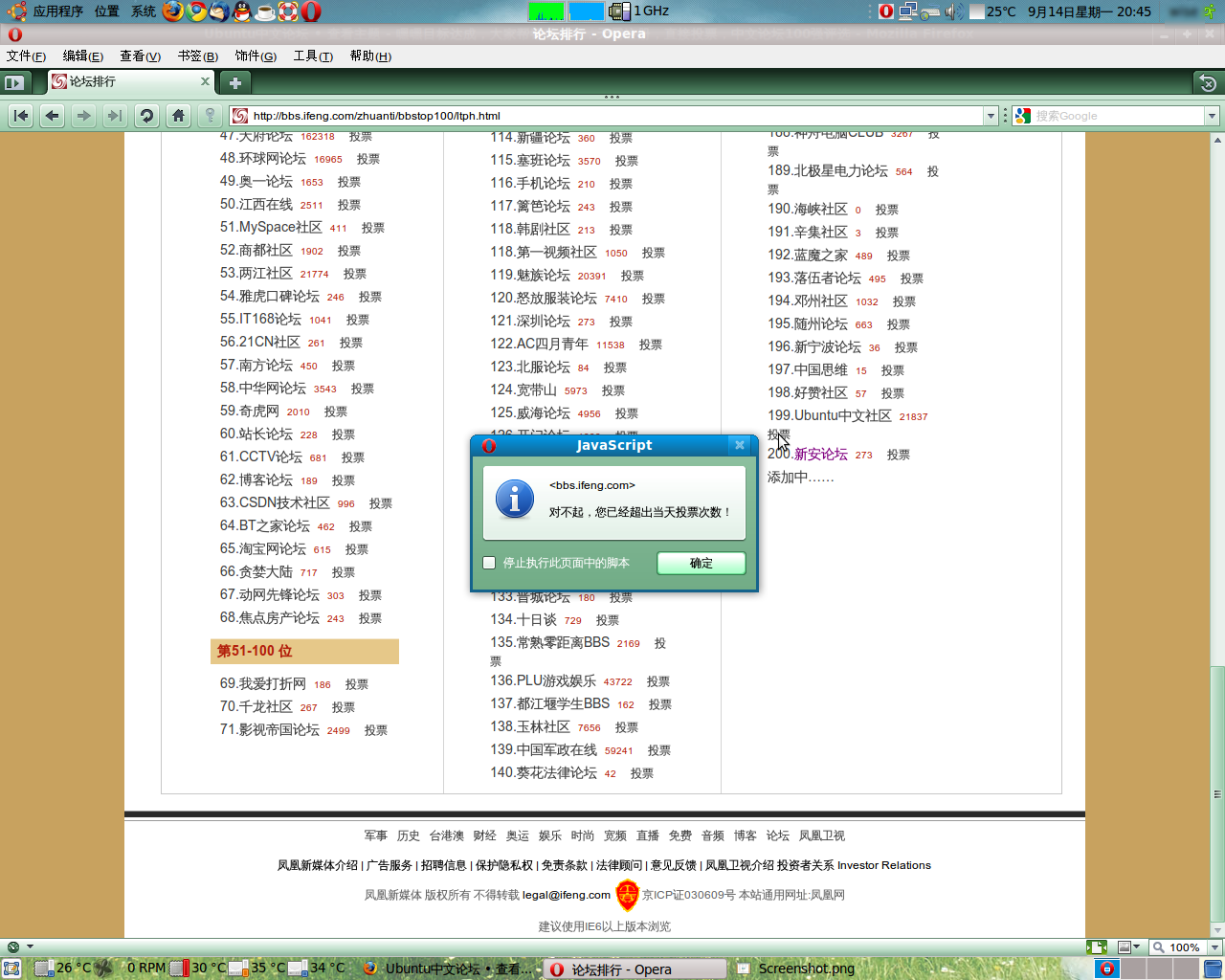
Task: Toggle the Opera panel sidebar icon
Action: (x=13, y=82)
